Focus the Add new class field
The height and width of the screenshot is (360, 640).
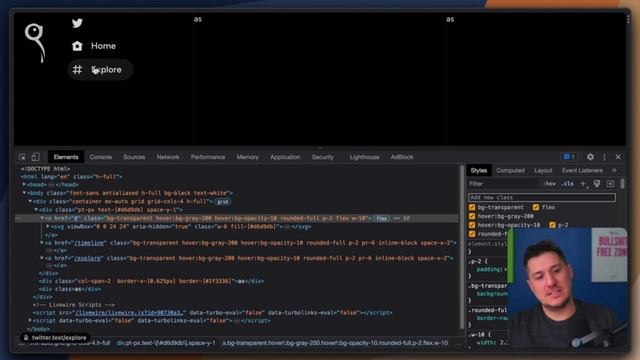[542, 198]
